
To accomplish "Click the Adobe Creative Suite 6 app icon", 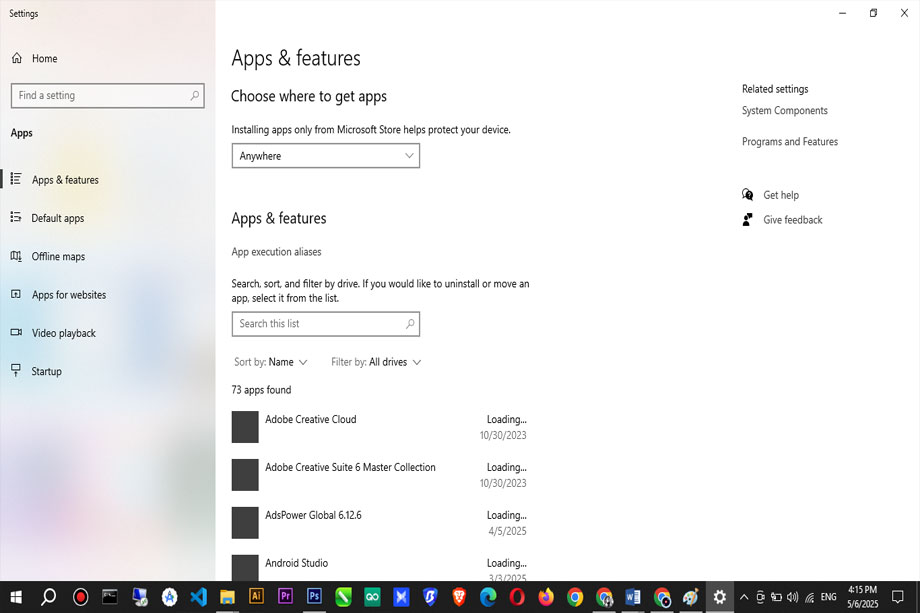I will tap(245, 475).
